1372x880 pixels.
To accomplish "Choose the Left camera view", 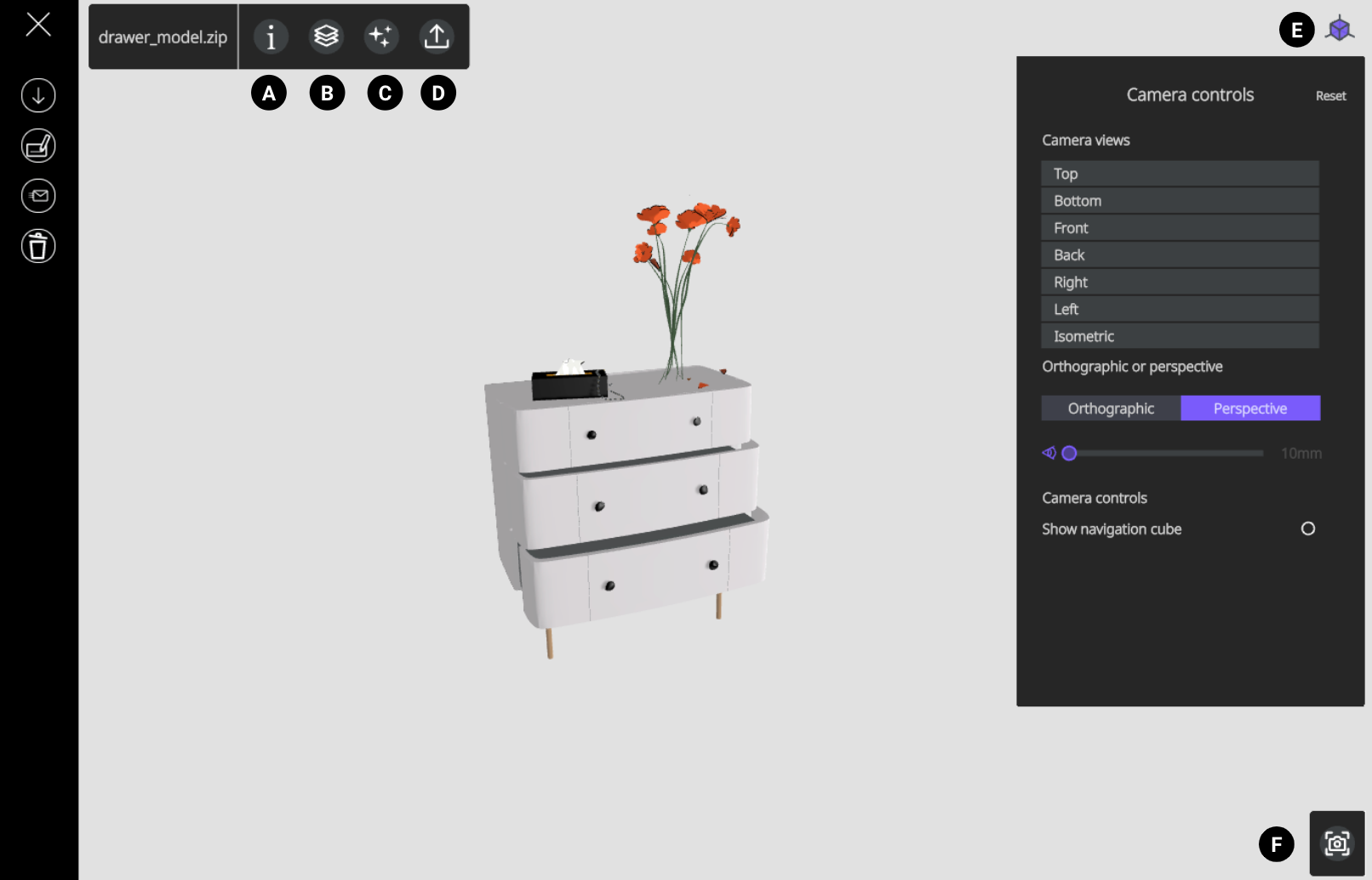I will pyautogui.click(x=1180, y=309).
